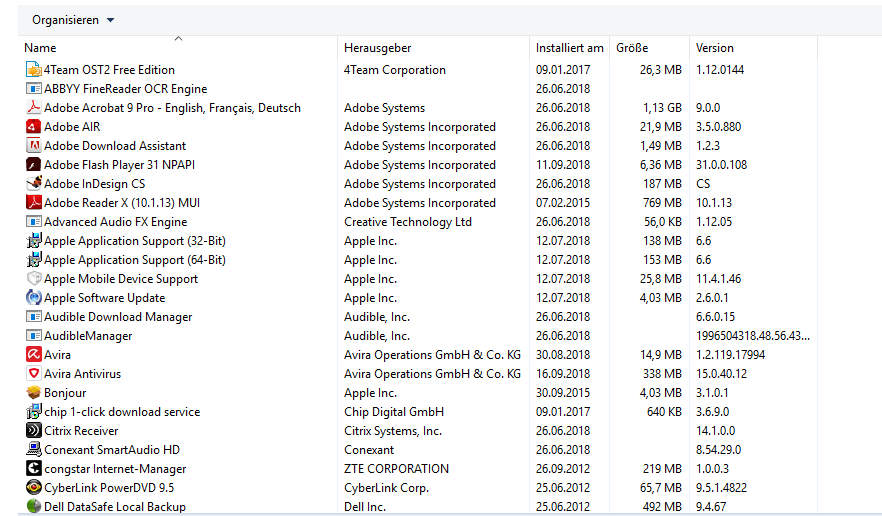The image size is (882, 516).
Task: Click the congstar Internet-Manager icon
Action: point(34,469)
